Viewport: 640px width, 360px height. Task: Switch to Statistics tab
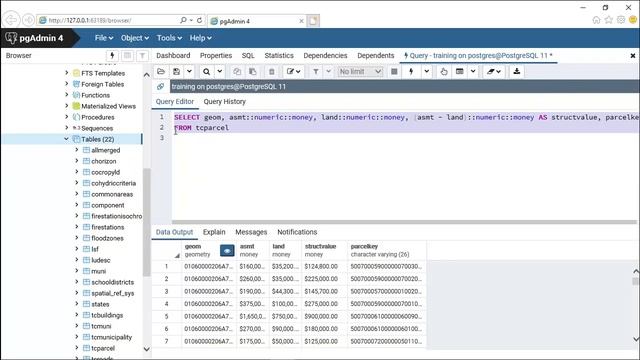click(279, 56)
